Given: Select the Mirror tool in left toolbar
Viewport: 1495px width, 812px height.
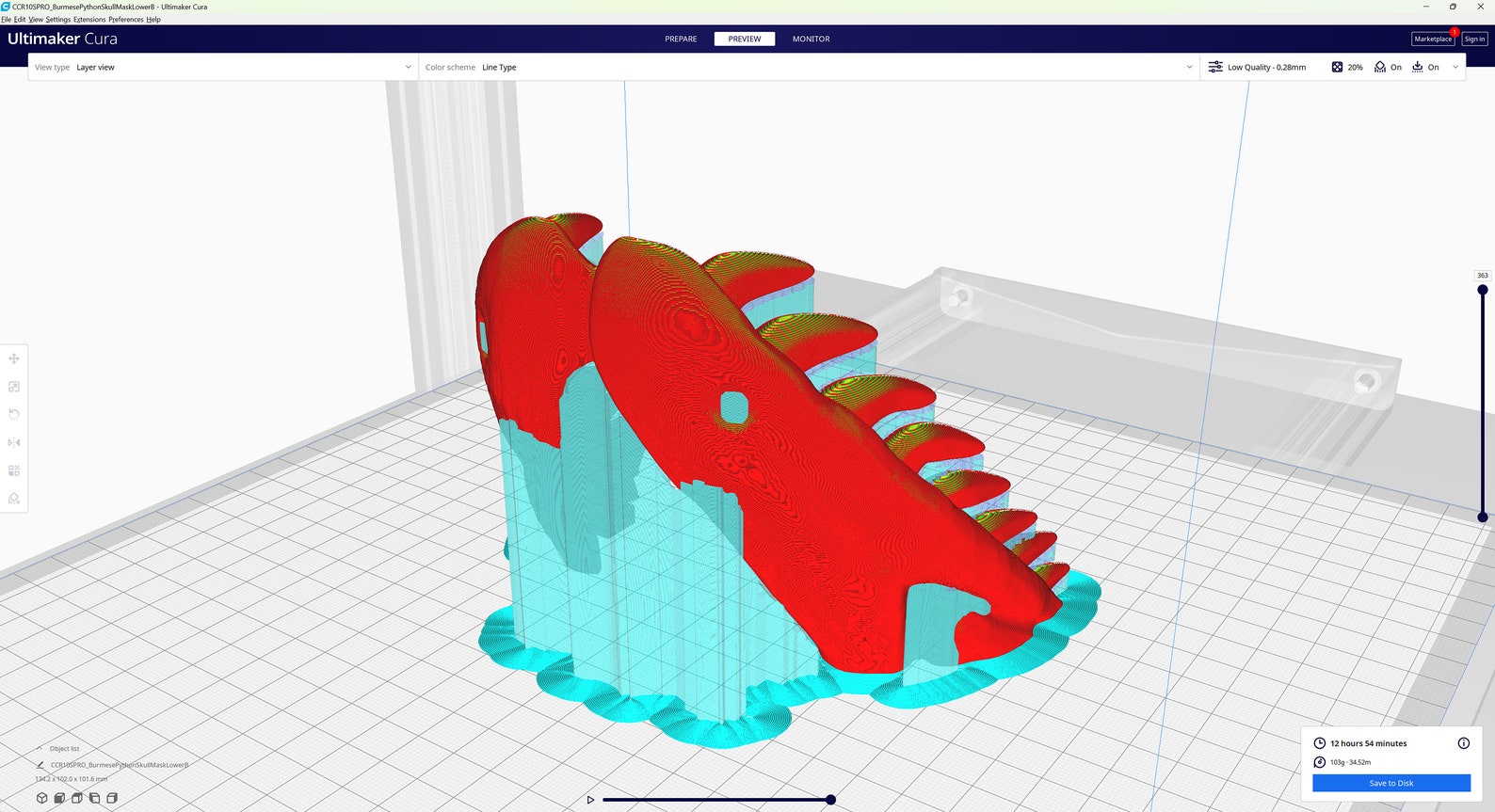Looking at the screenshot, I should point(14,442).
